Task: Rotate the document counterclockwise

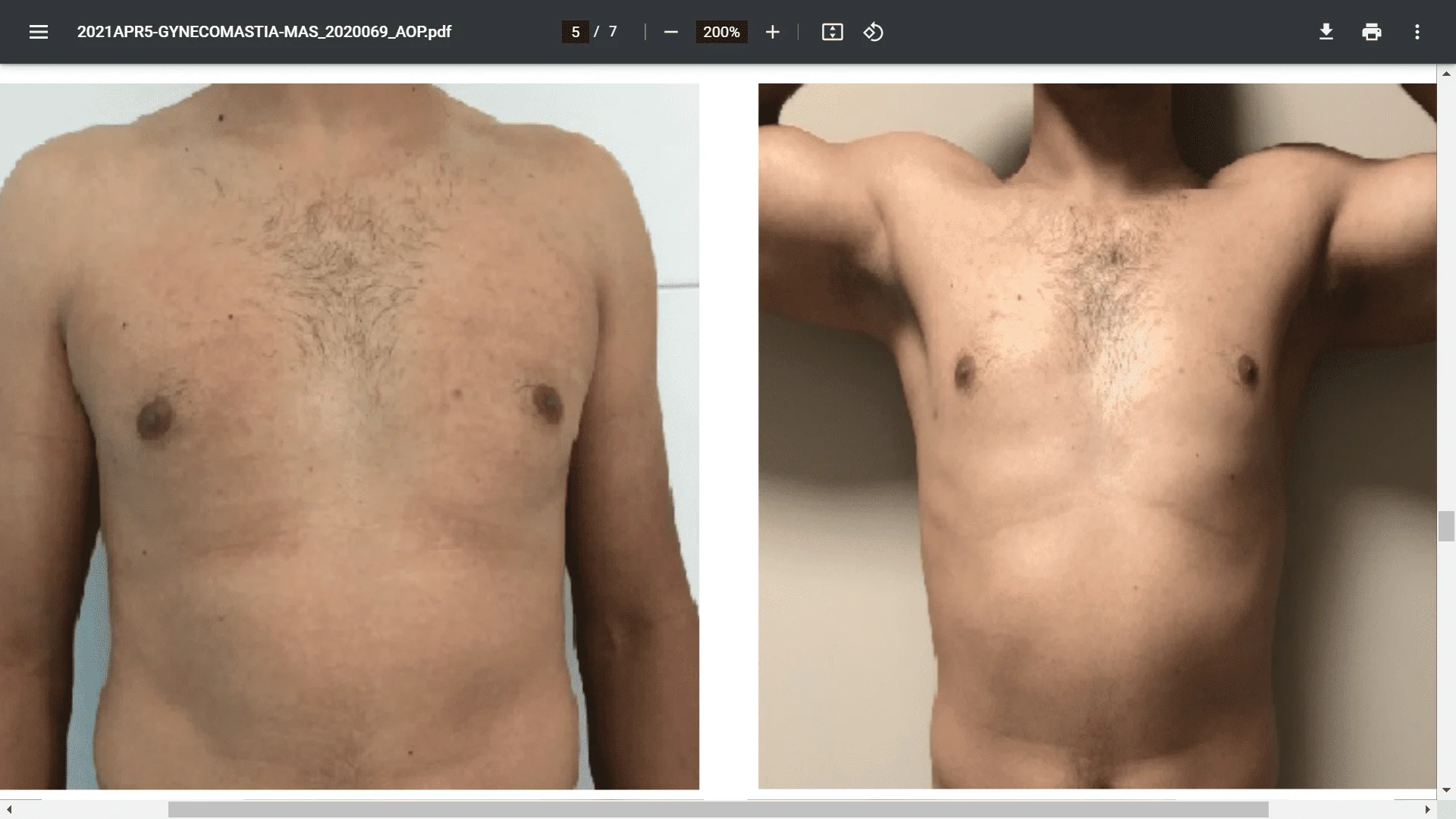Action: [x=873, y=32]
